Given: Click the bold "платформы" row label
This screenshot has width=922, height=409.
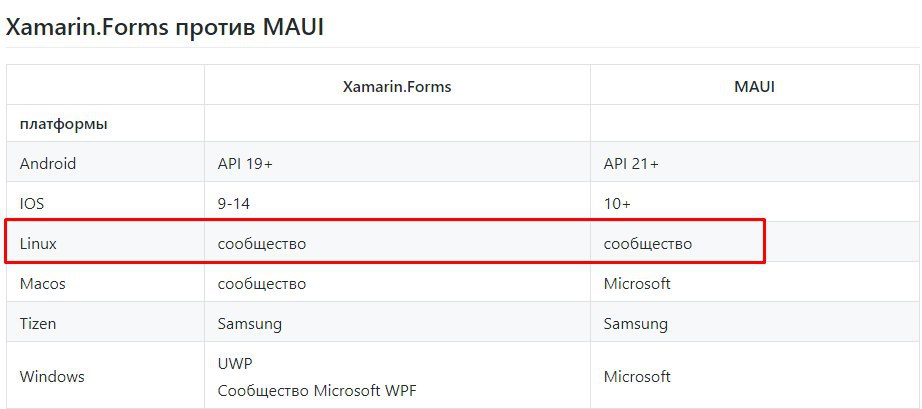Looking at the screenshot, I should coord(64,125).
